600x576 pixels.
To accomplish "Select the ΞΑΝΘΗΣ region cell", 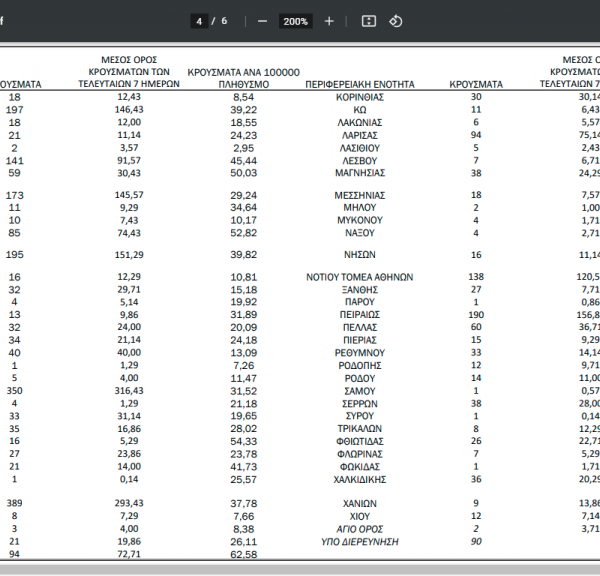I will [360, 290].
